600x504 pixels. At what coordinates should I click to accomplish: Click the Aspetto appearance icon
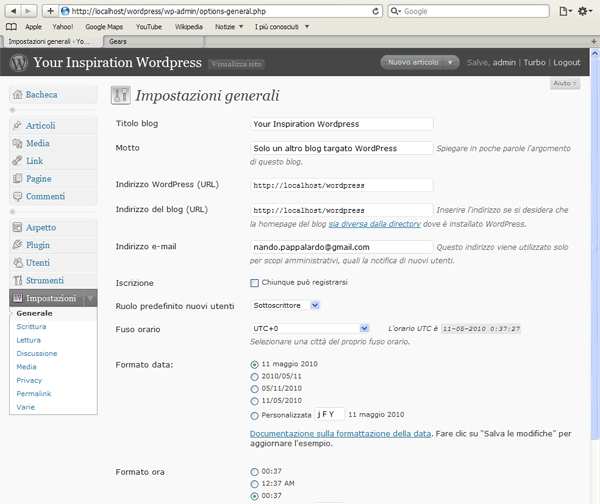pyautogui.click(x=17, y=227)
